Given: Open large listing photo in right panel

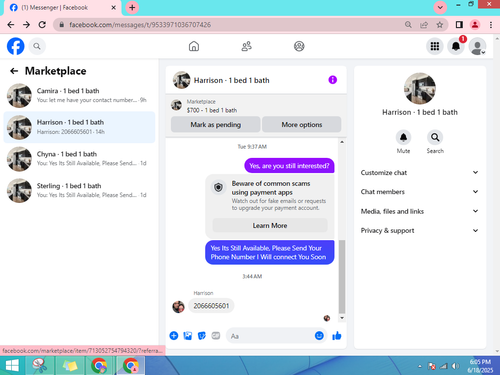Looking at the screenshot, I should 420,88.
